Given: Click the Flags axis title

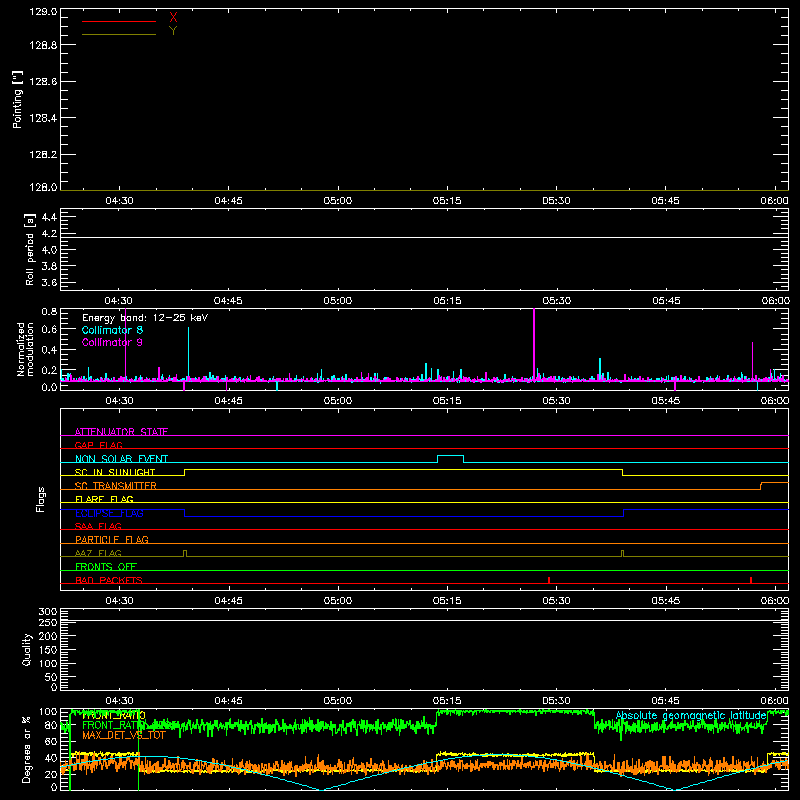Looking at the screenshot, I should pyautogui.click(x=41, y=499).
